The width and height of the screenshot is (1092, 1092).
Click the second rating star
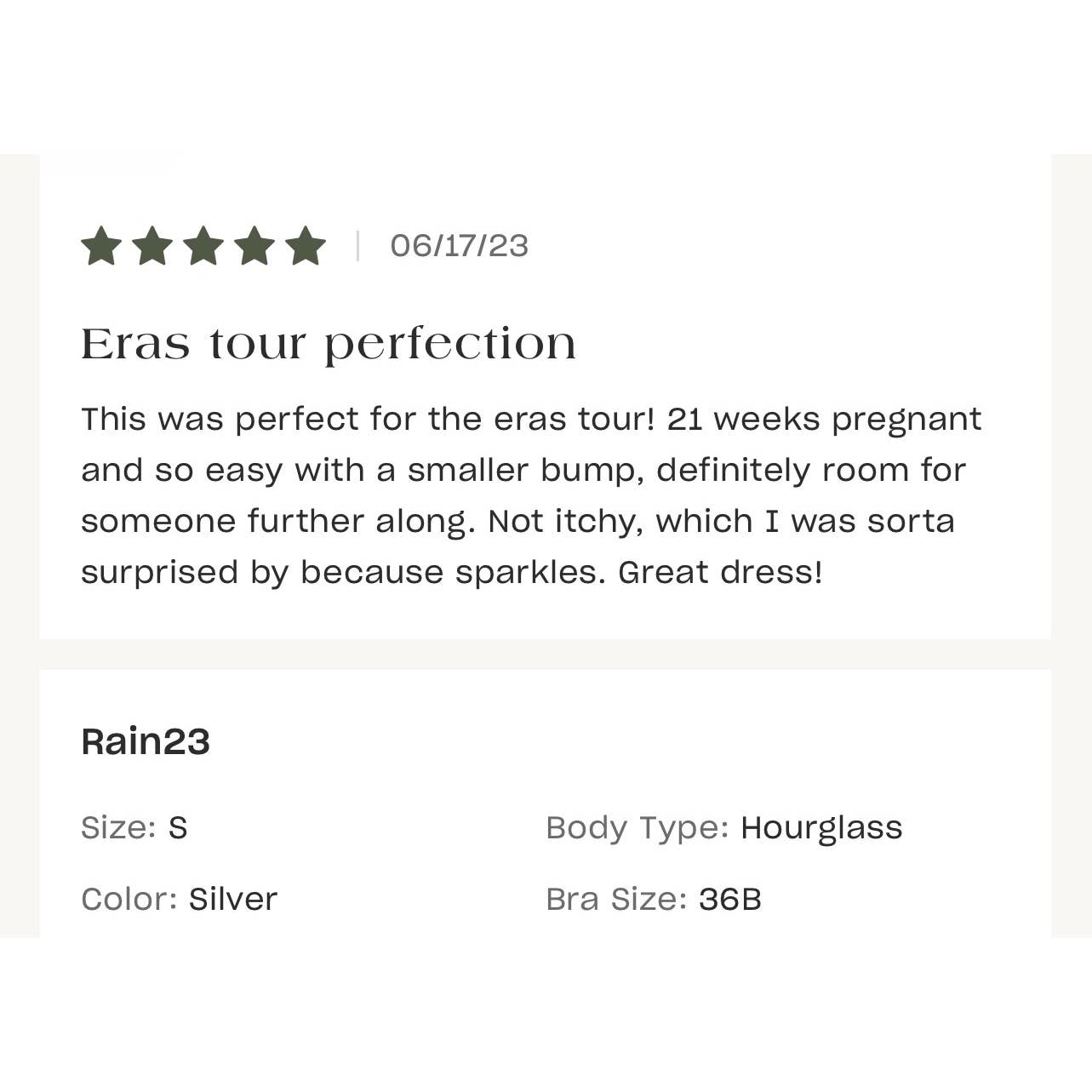point(152,247)
